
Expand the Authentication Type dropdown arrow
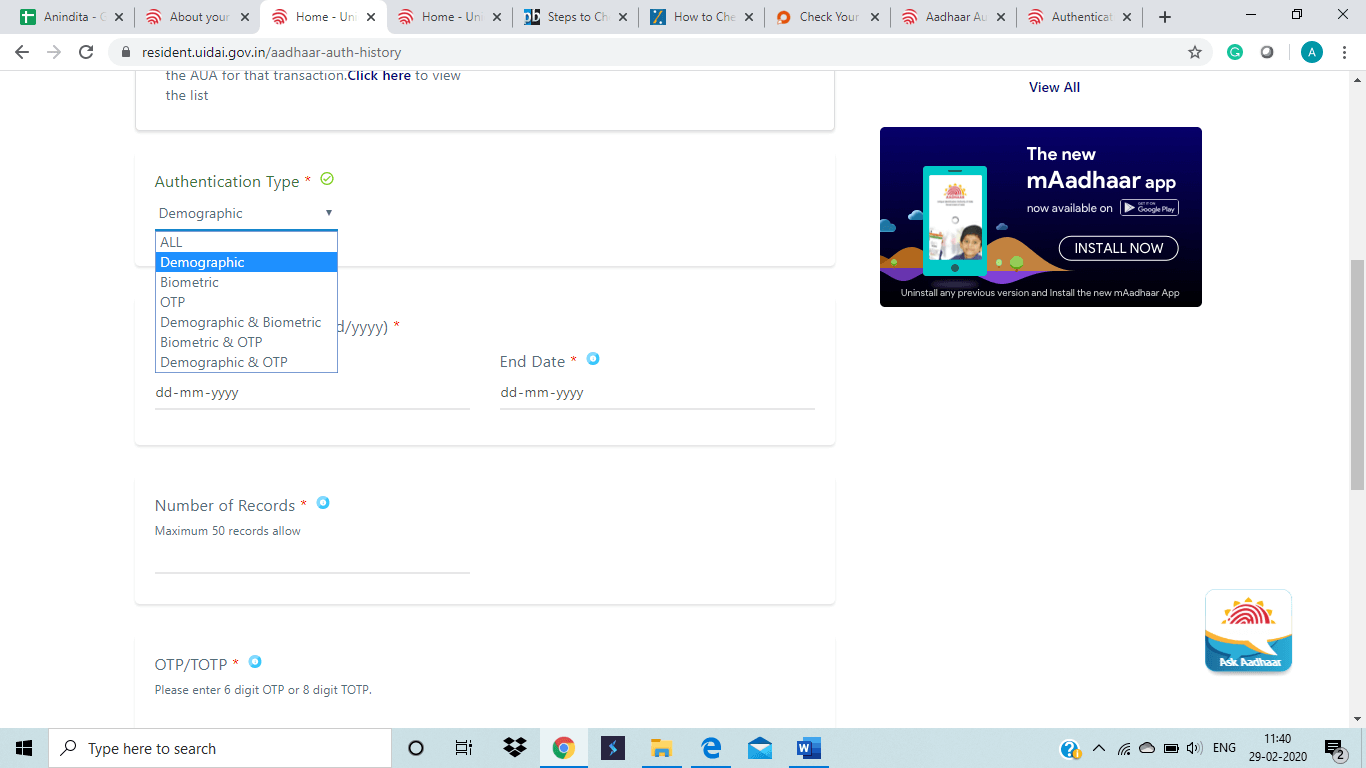click(x=328, y=213)
